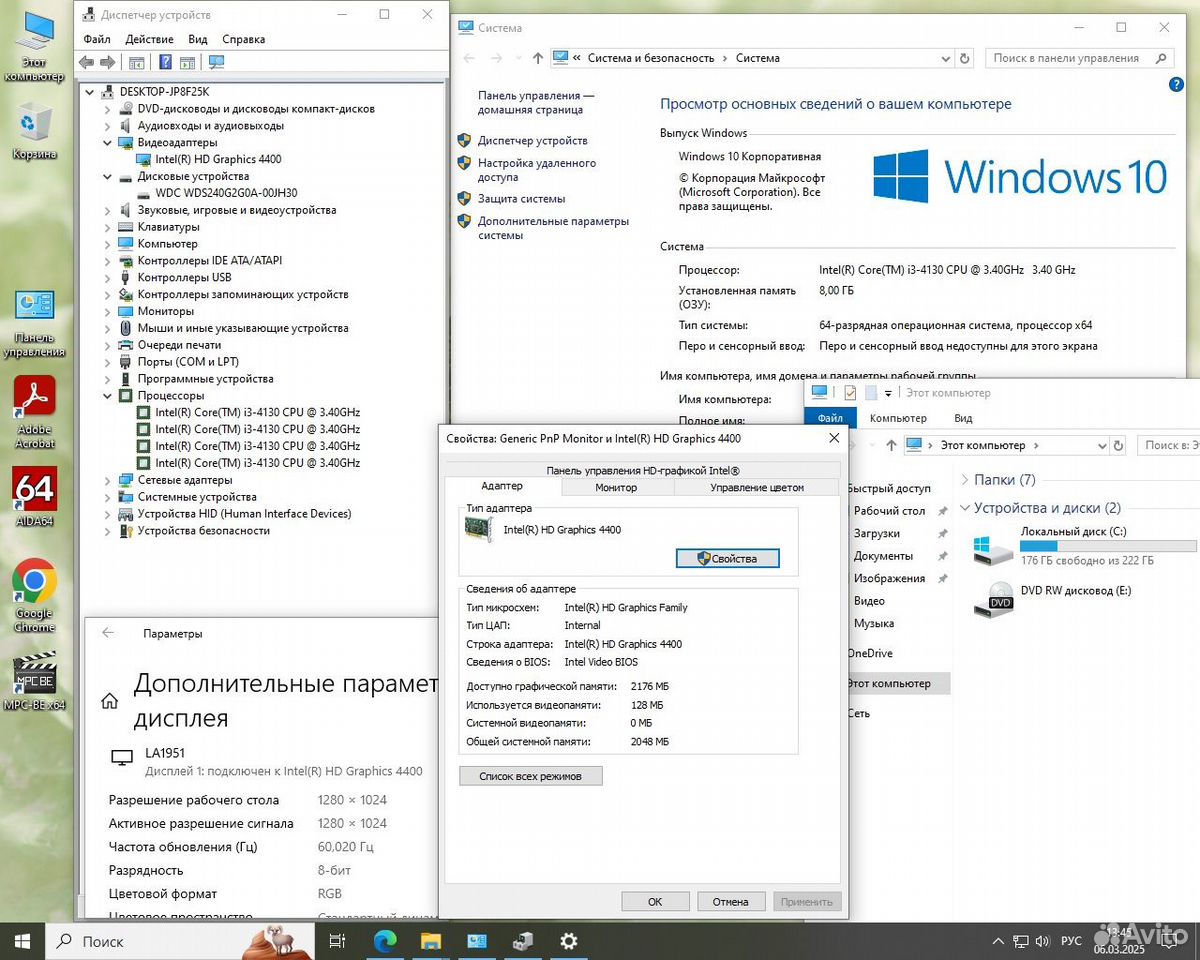This screenshot has height=960, width=1200.
Task: Switch to the Управление цветом tab
Action: point(757,488)
